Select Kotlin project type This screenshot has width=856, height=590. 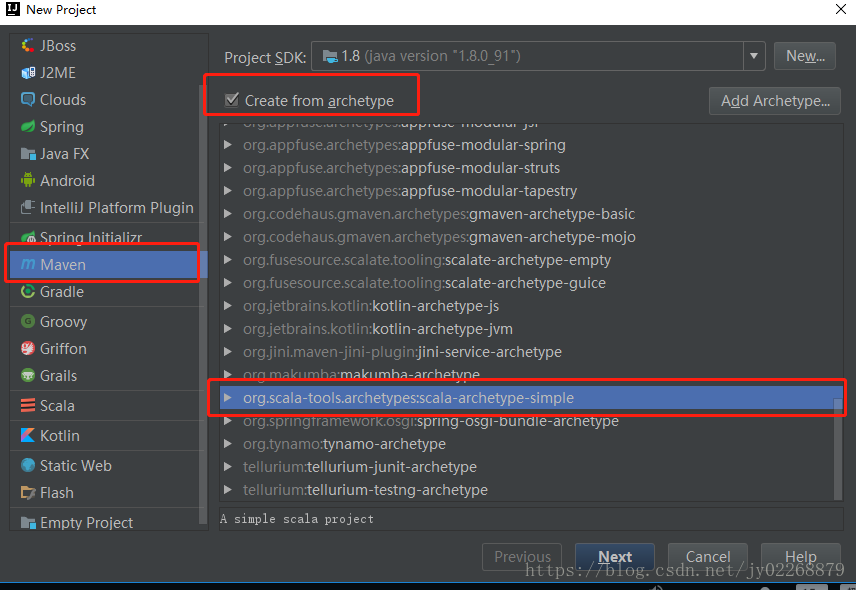[x=106, y=436]
